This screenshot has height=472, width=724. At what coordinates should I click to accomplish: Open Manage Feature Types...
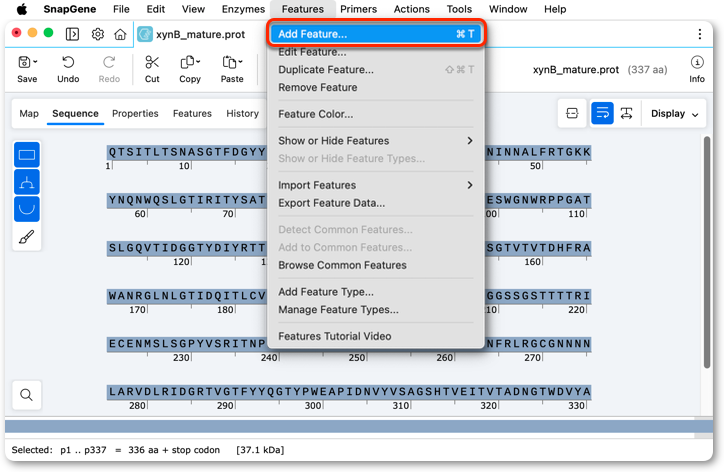click(x=376, y=310)
